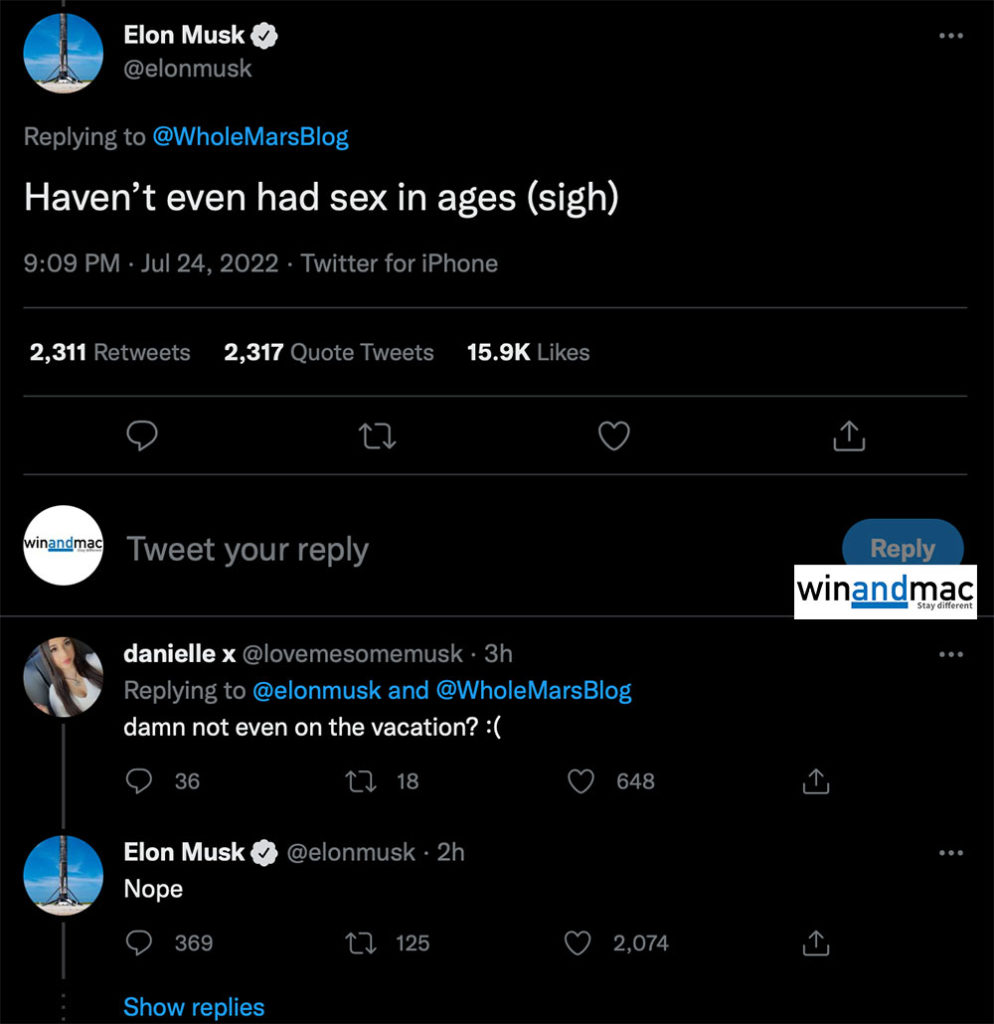This screenshot has height=1024, width=994.
Task: Expand thread with Show replies
Action: point(194,1007)
